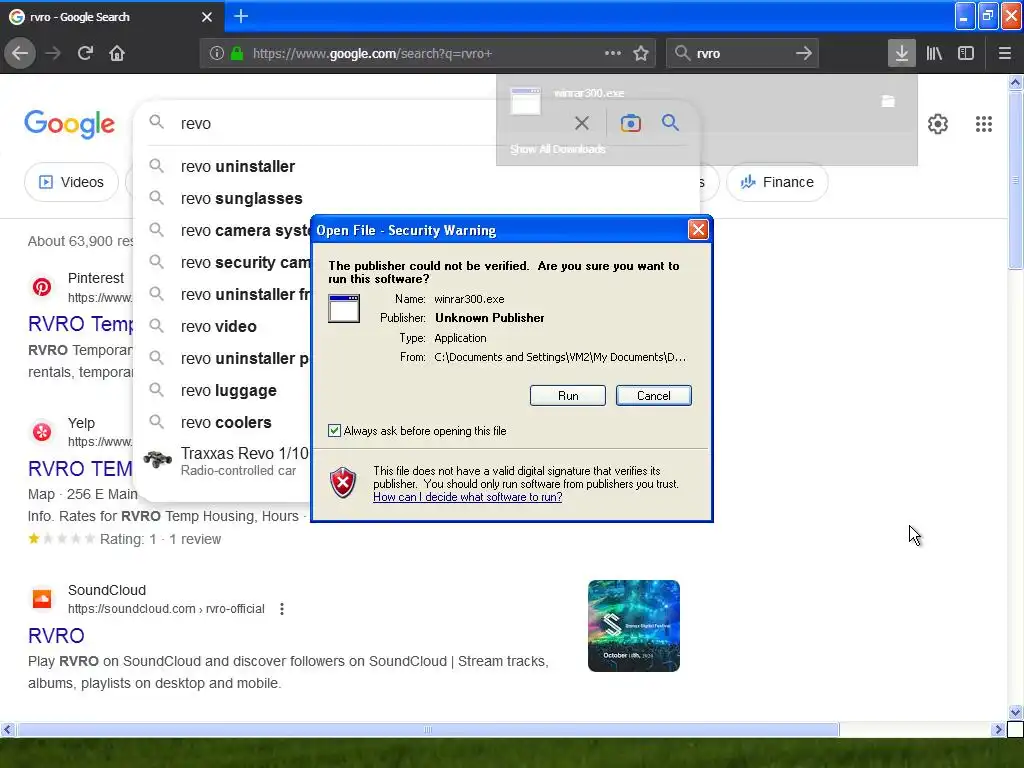This screenshot has width=1024, height=768.
Task: Reload the current page
Action: coord(85,53)
